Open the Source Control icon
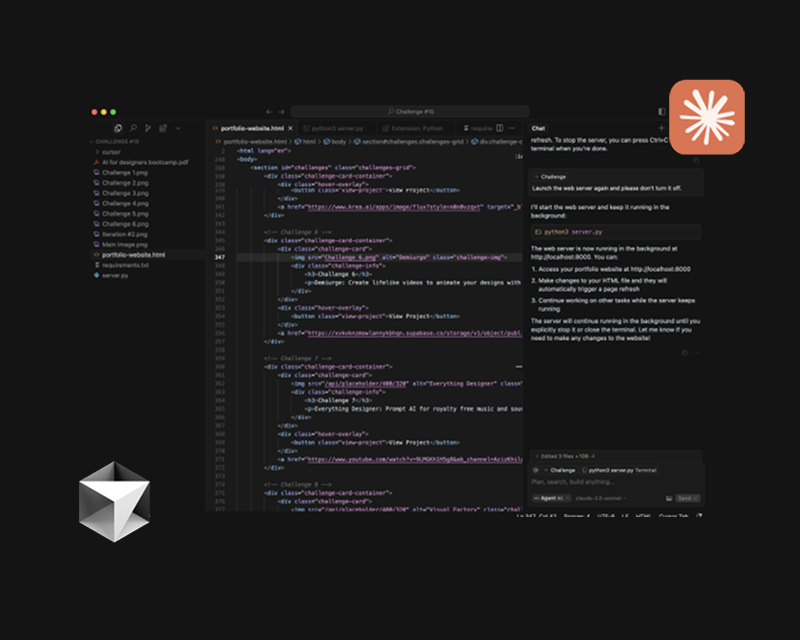 pos(147,128)
